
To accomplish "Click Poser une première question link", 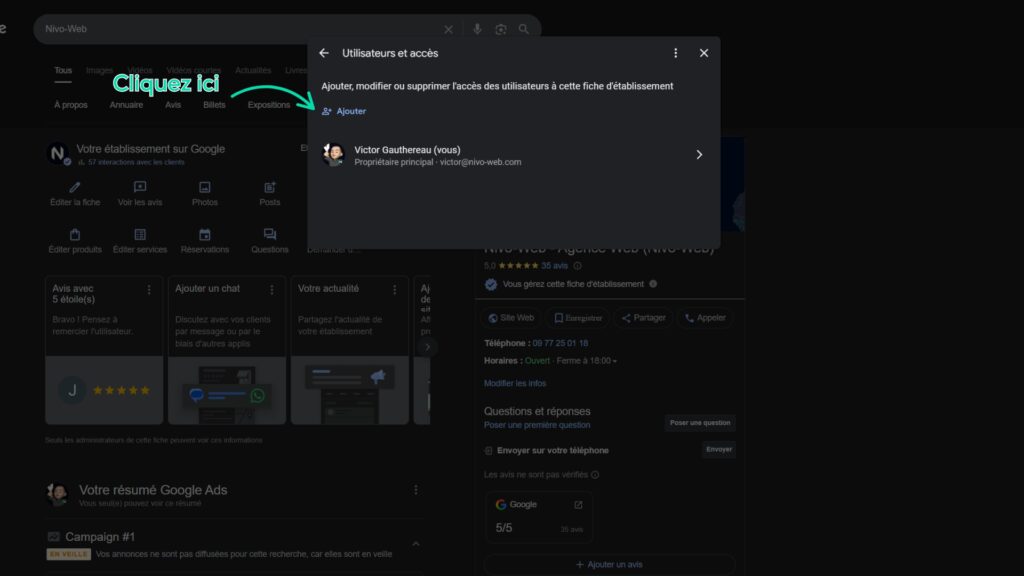I will point(537,425).
